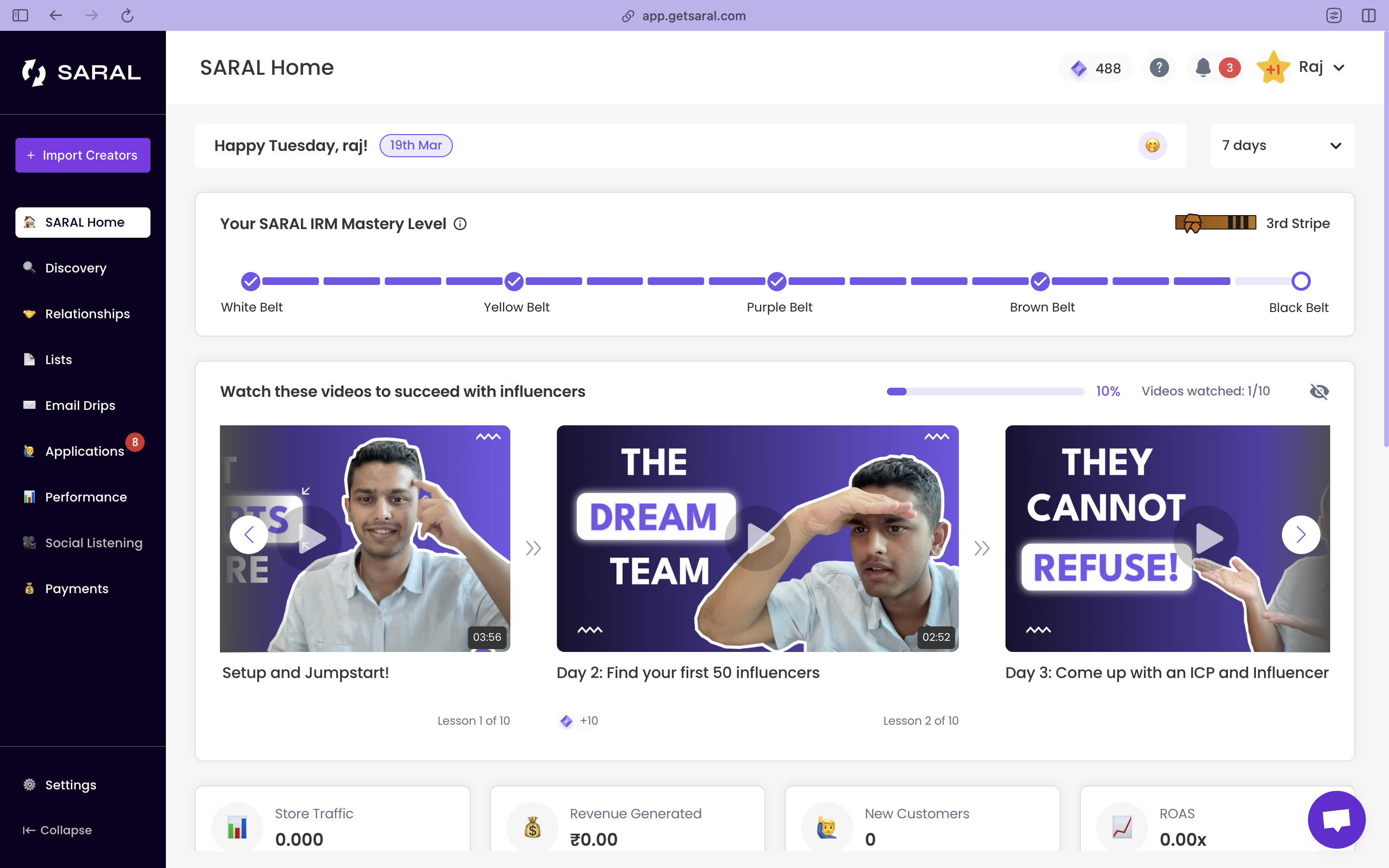Open the chat support bubble
The height and width of the screenshot is (868, 1389).
[1336, 819]
